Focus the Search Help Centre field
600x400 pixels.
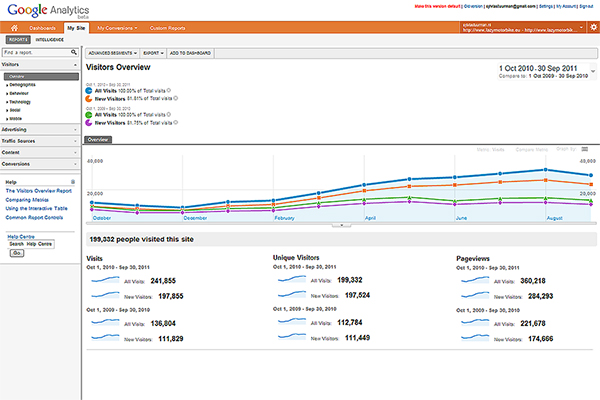31,244
